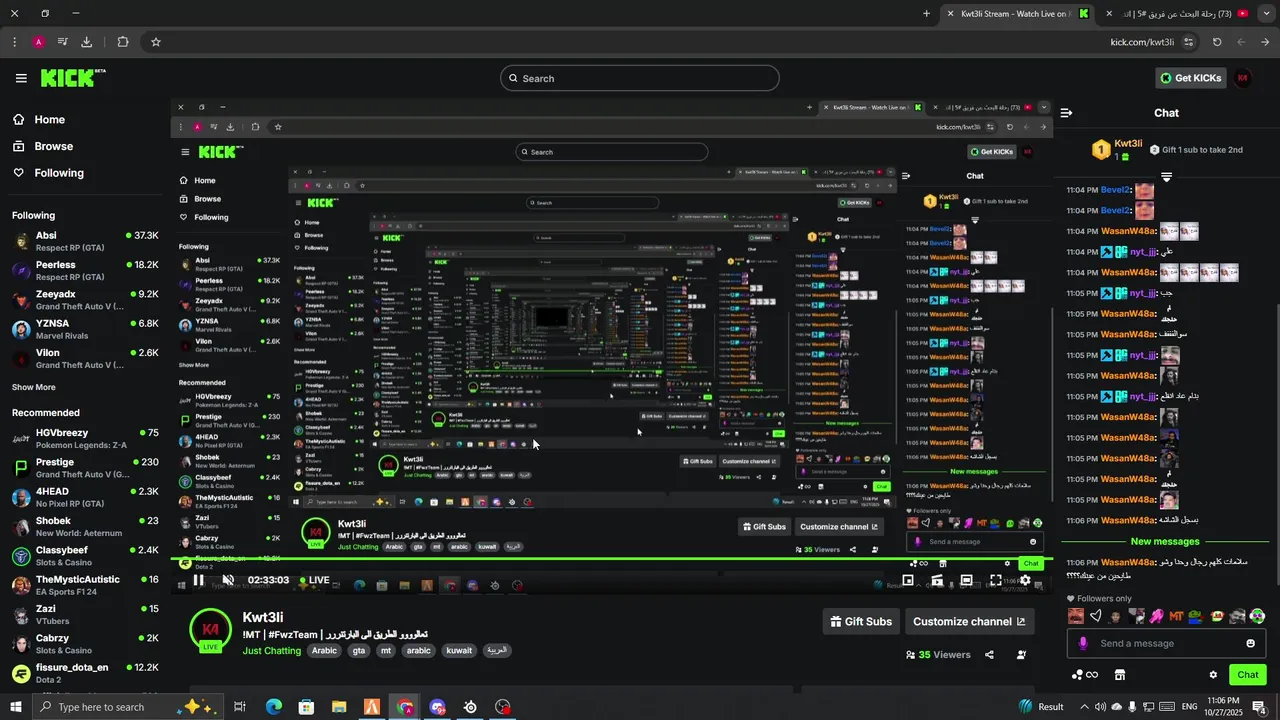Click the purple microphone icon in chat
The width and height of the screenshot is (1280, 720).
click(1083, 643)
